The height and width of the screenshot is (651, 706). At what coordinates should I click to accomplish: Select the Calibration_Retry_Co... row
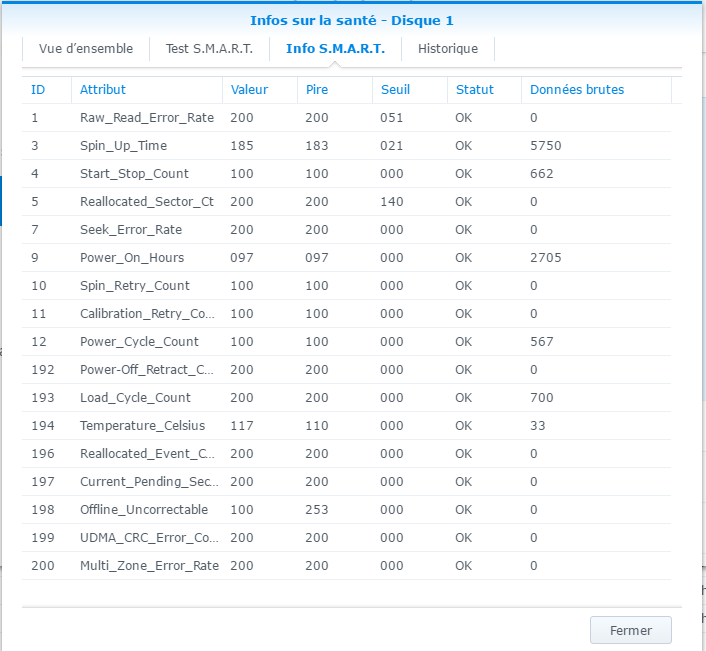346,313
